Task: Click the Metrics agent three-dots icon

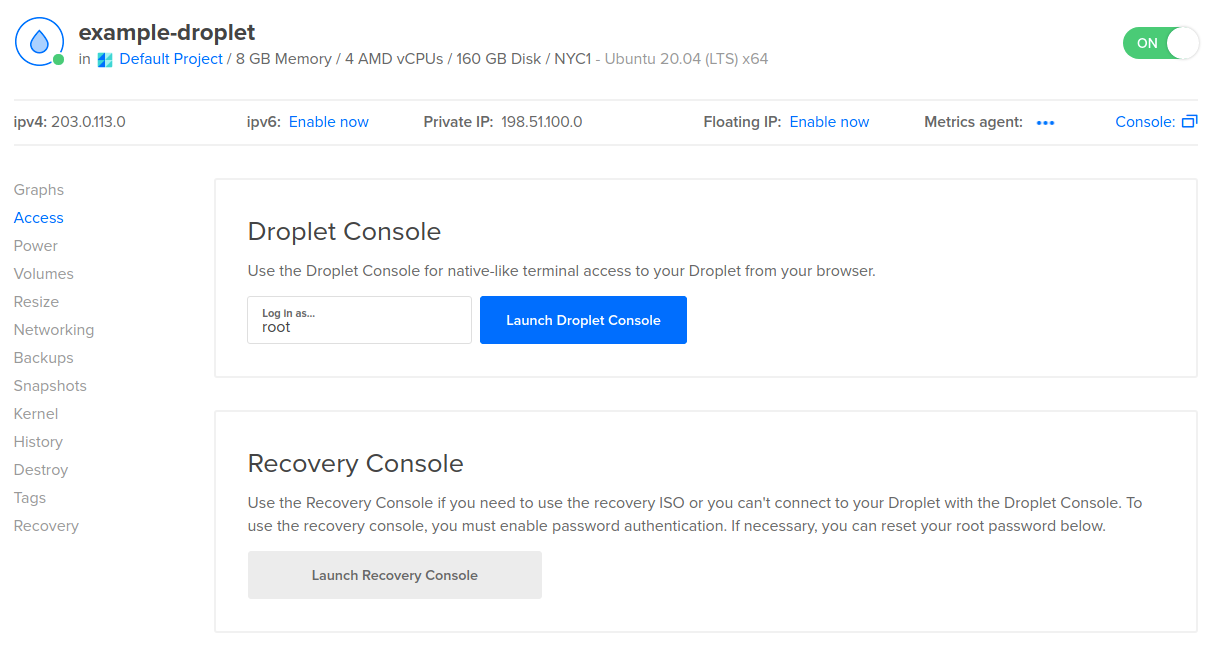Action: [x=1045, y=123]
